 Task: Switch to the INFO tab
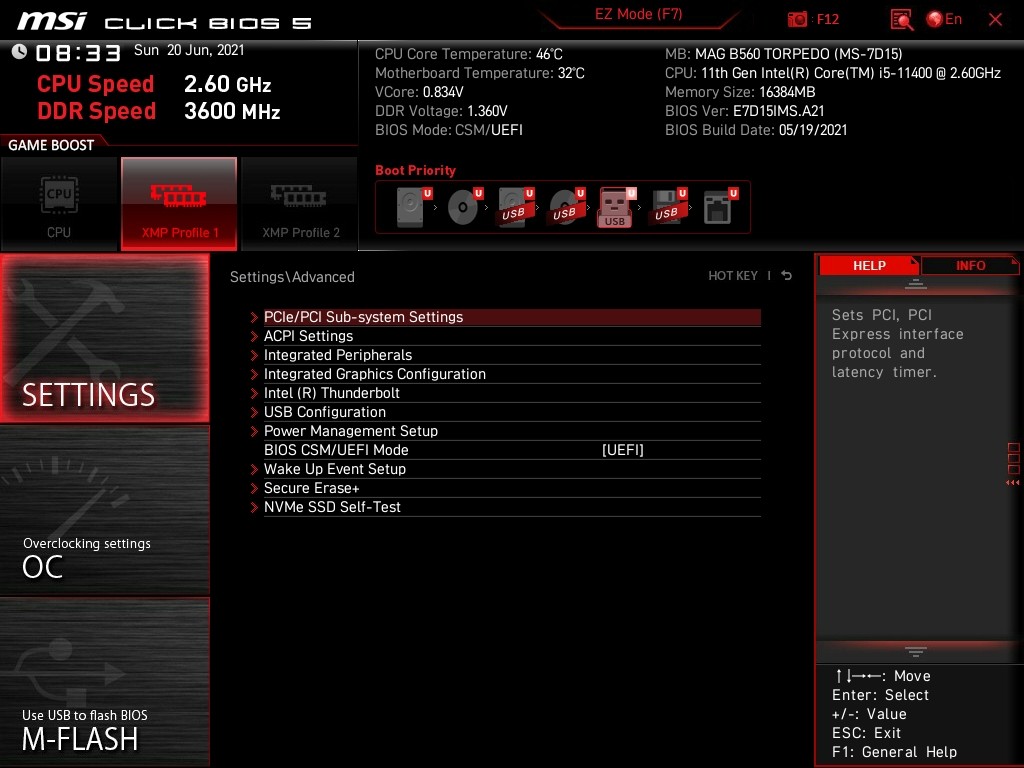tap(969, 265)
